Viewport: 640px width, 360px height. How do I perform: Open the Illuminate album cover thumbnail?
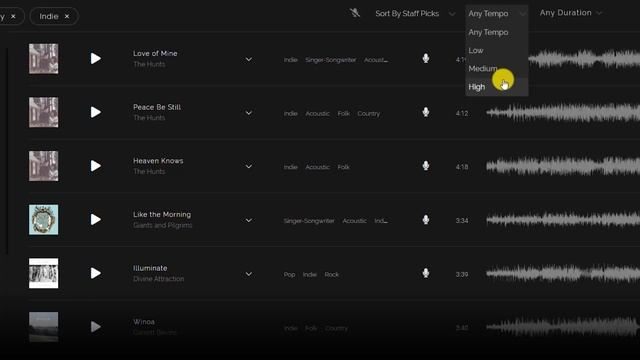point(43,273)
